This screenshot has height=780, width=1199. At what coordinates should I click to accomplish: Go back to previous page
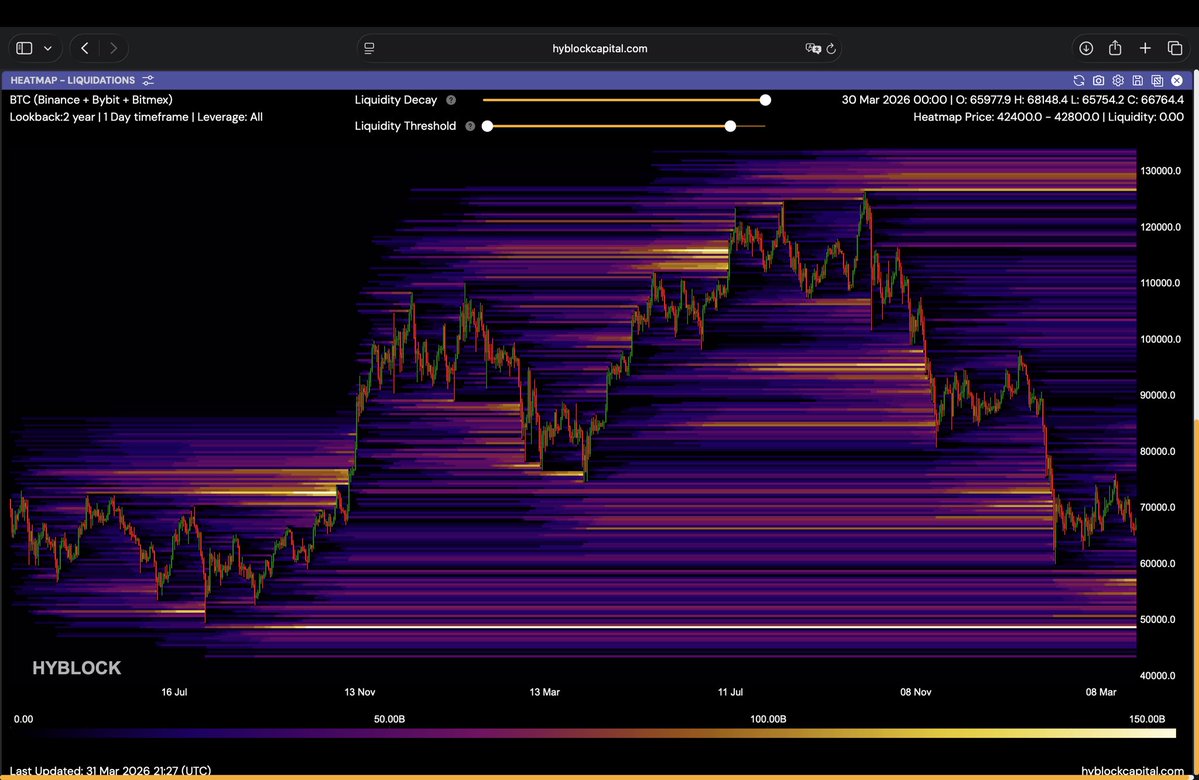(85, 48)
